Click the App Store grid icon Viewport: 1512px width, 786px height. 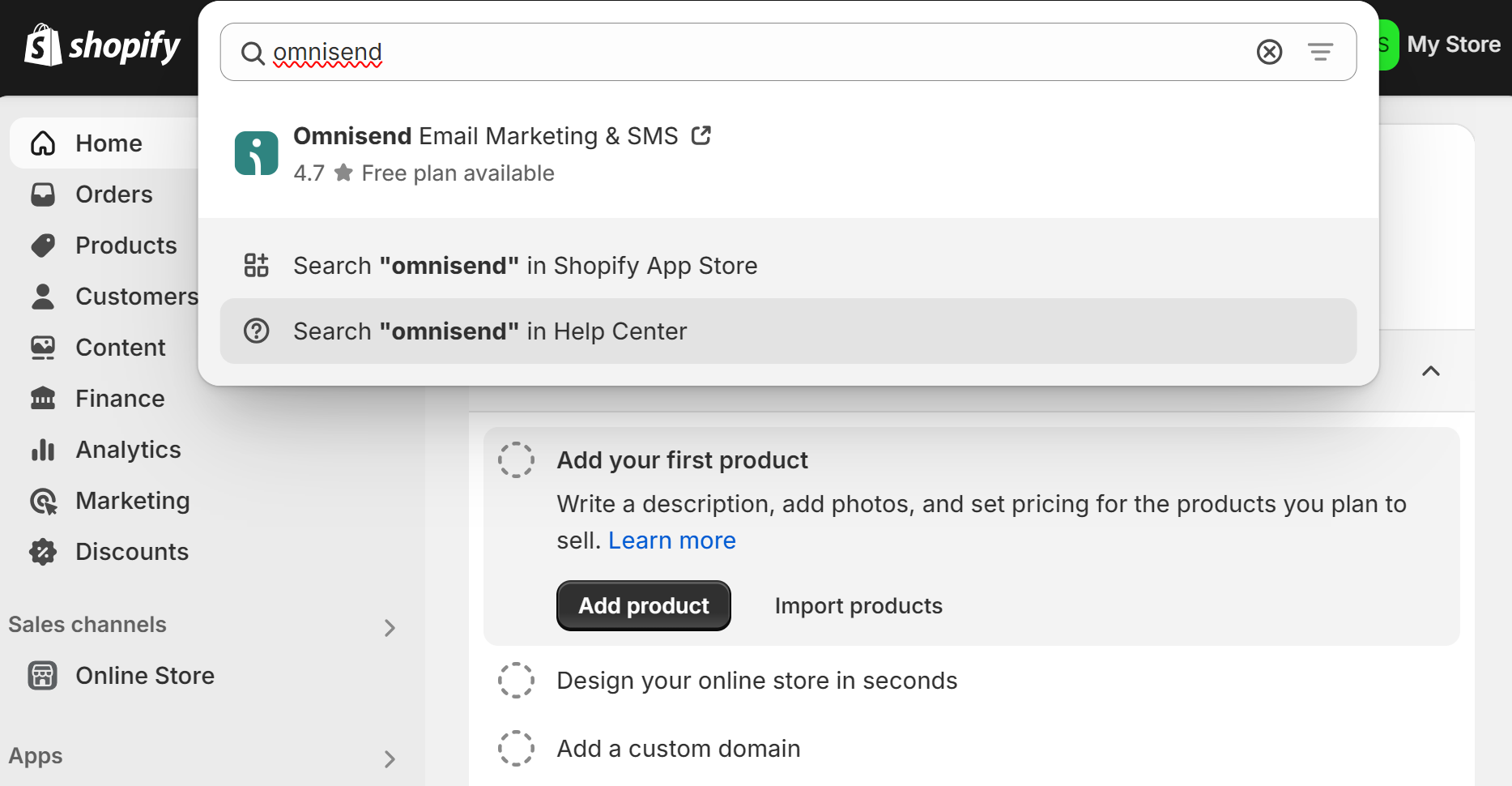click(256, 265)
